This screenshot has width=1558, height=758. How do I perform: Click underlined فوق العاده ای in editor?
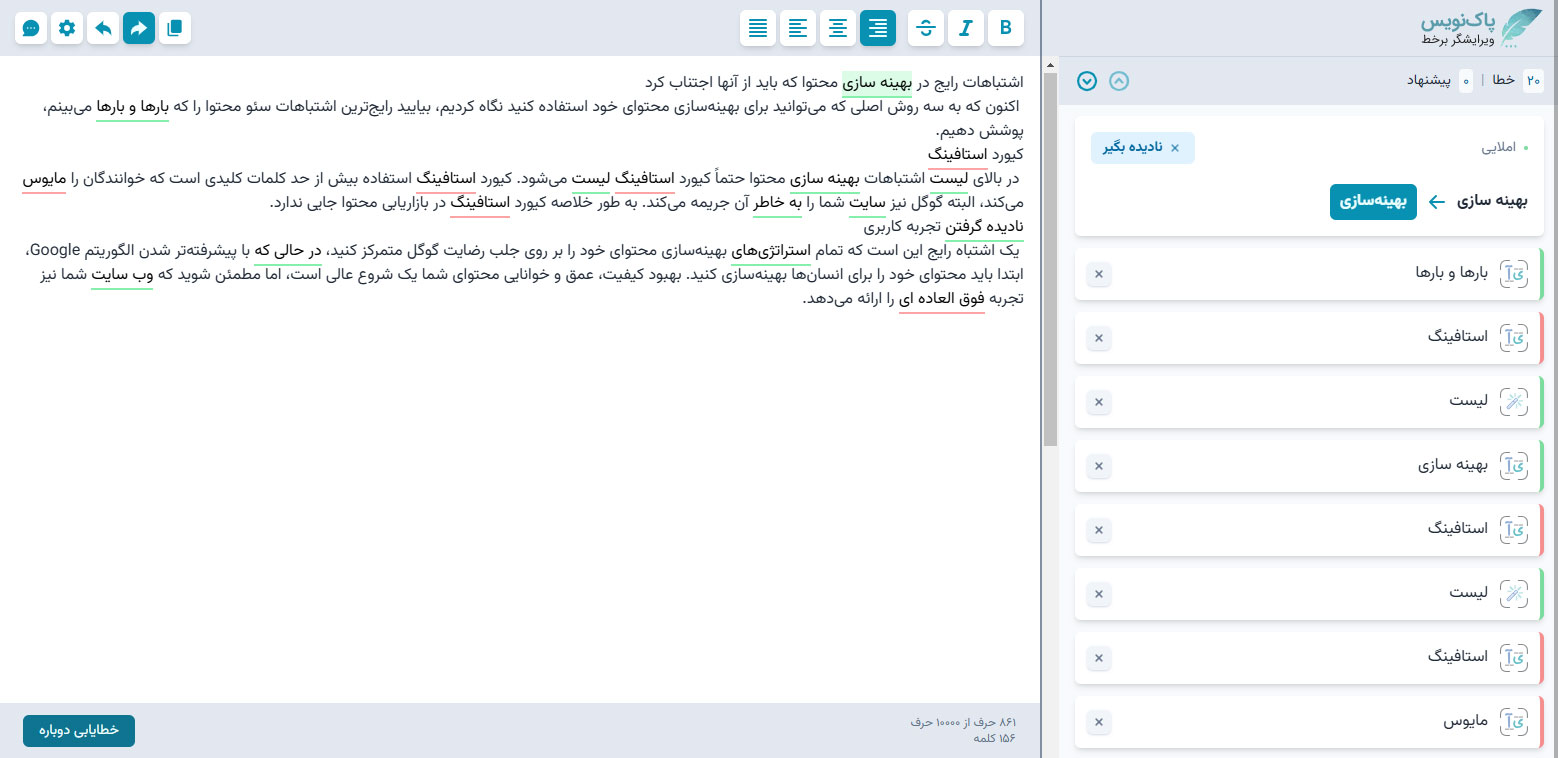(942, 299)
